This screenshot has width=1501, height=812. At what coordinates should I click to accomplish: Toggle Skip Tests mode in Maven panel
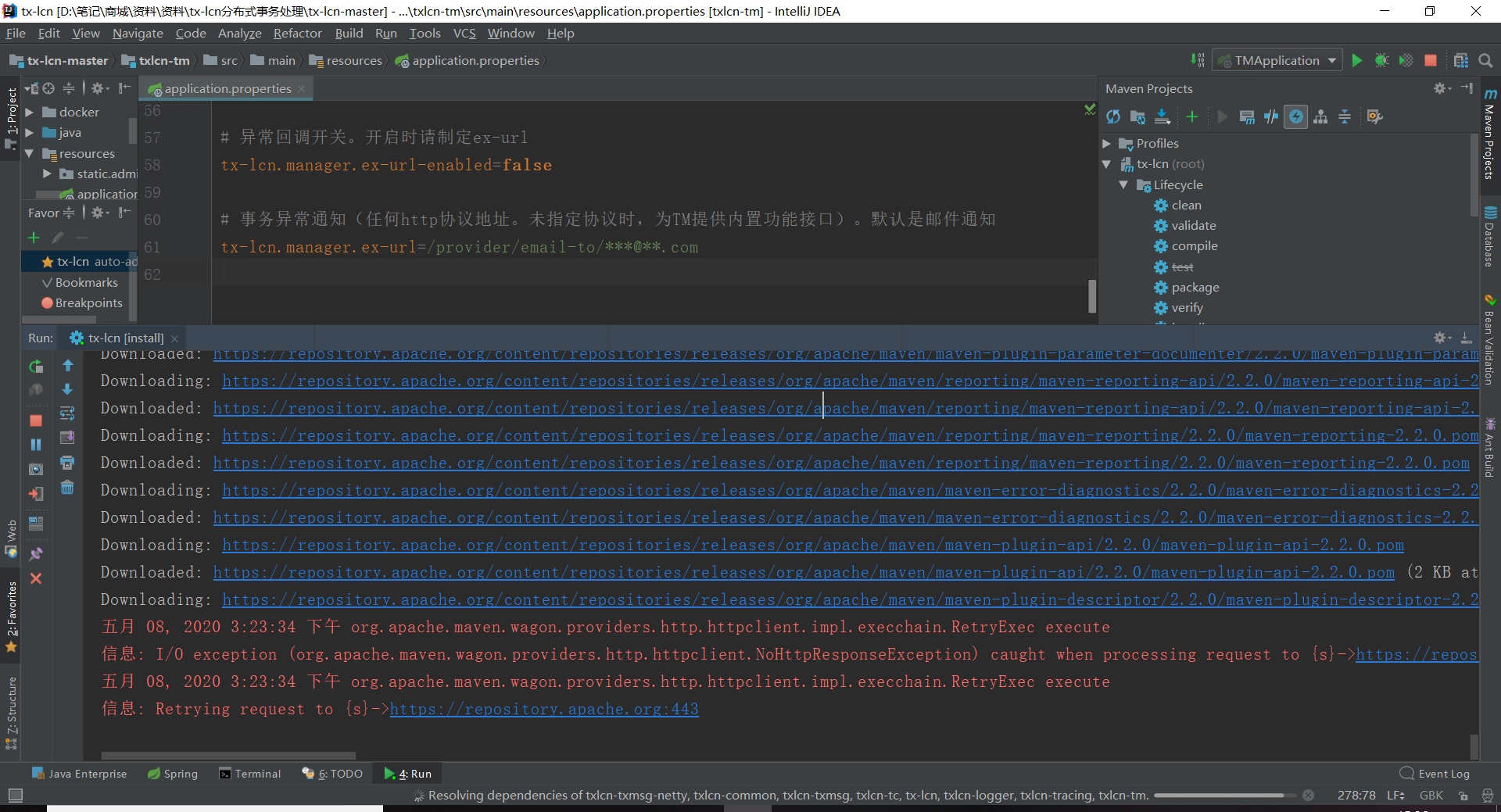(x=1296, y=117)
